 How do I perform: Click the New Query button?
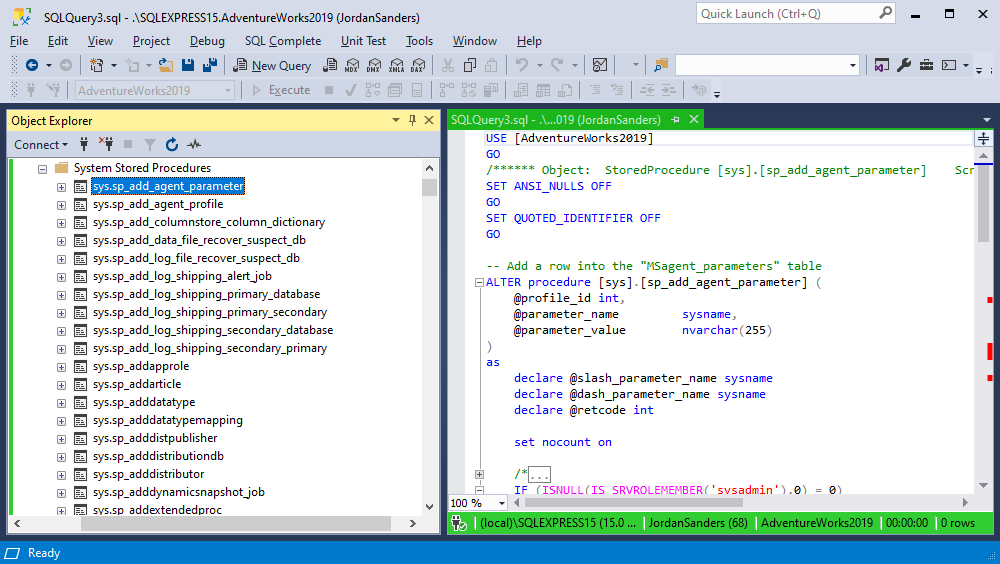coord(272,65)
